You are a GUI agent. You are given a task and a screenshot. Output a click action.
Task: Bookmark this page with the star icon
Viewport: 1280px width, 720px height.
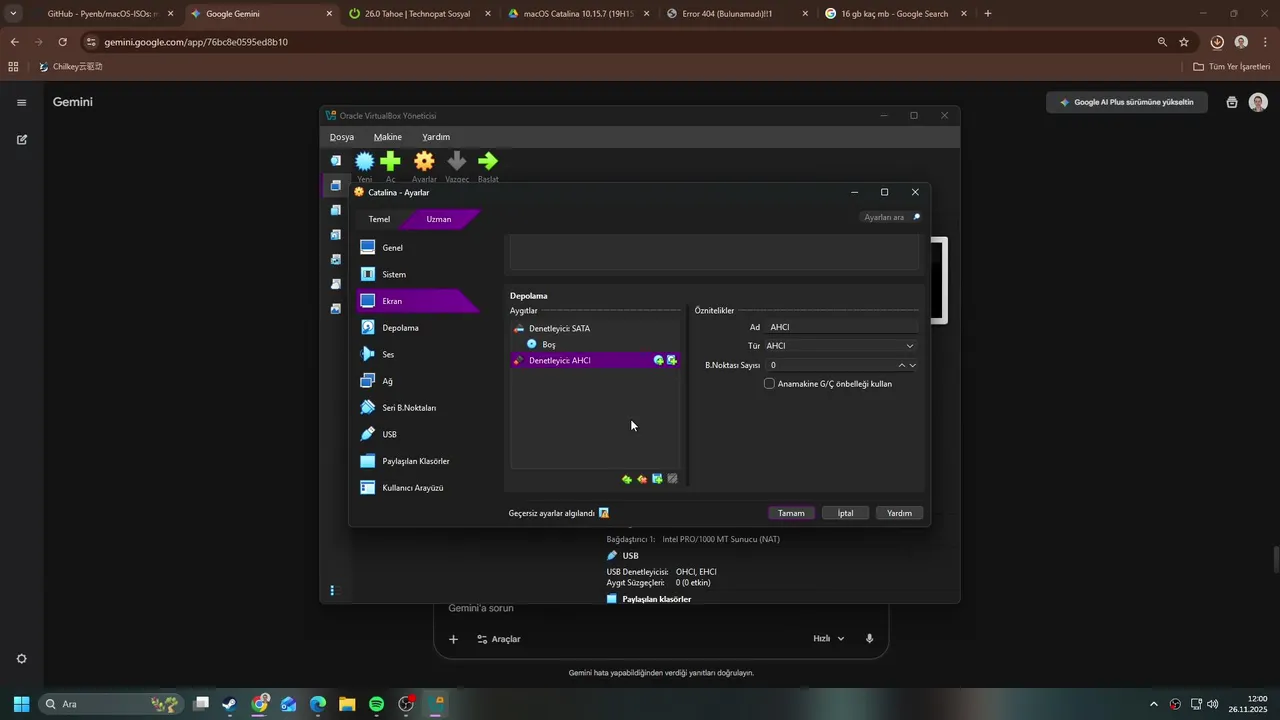[x=1184, y=42]
